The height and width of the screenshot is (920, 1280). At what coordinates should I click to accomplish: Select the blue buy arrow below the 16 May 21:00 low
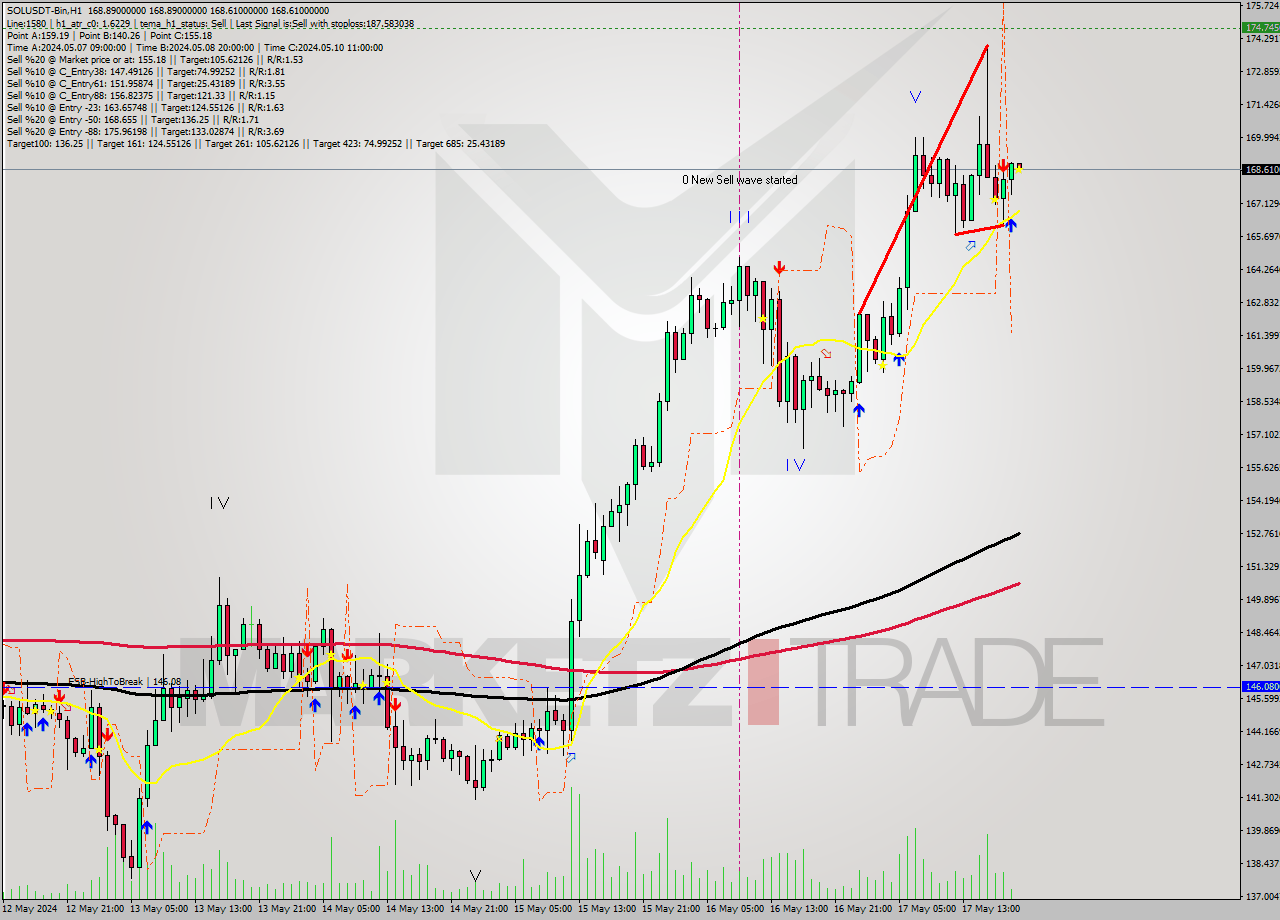(858, 410)
